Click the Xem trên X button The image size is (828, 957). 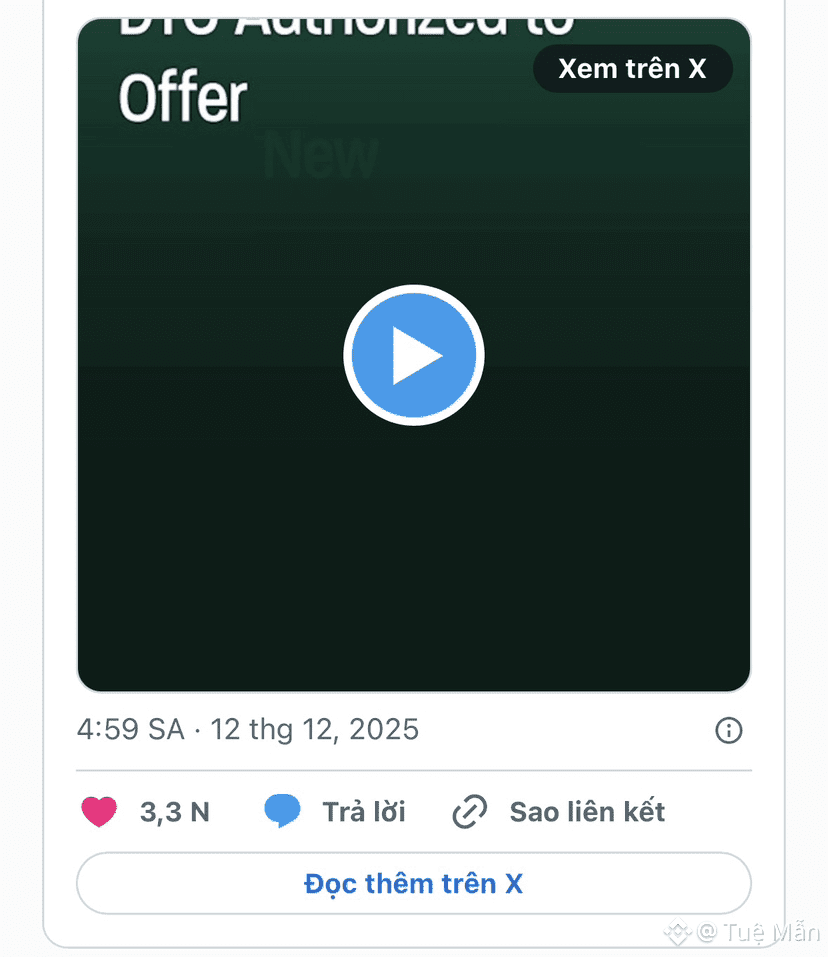[x=632, y=69]
